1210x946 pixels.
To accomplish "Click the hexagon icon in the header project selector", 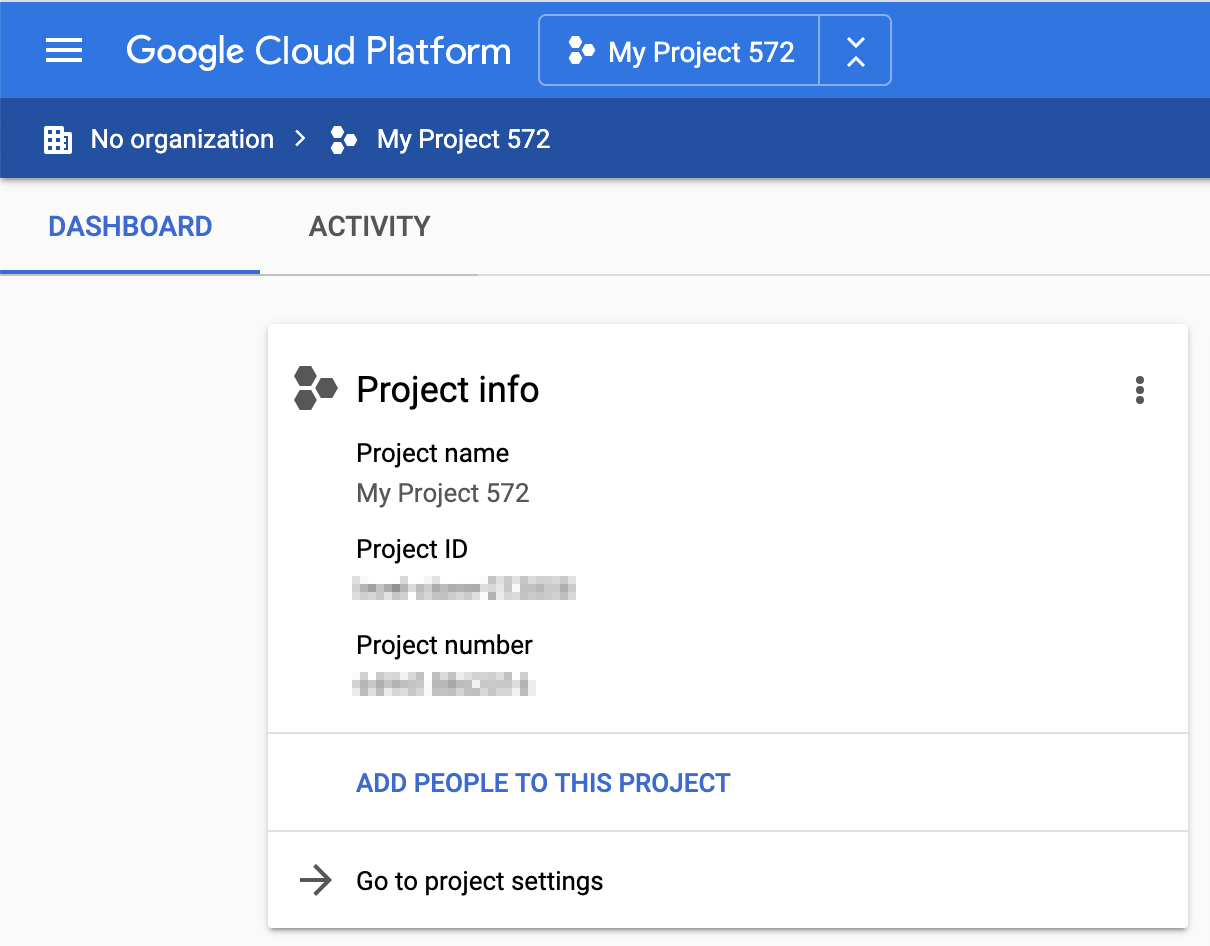I will (x=581, y=51).
